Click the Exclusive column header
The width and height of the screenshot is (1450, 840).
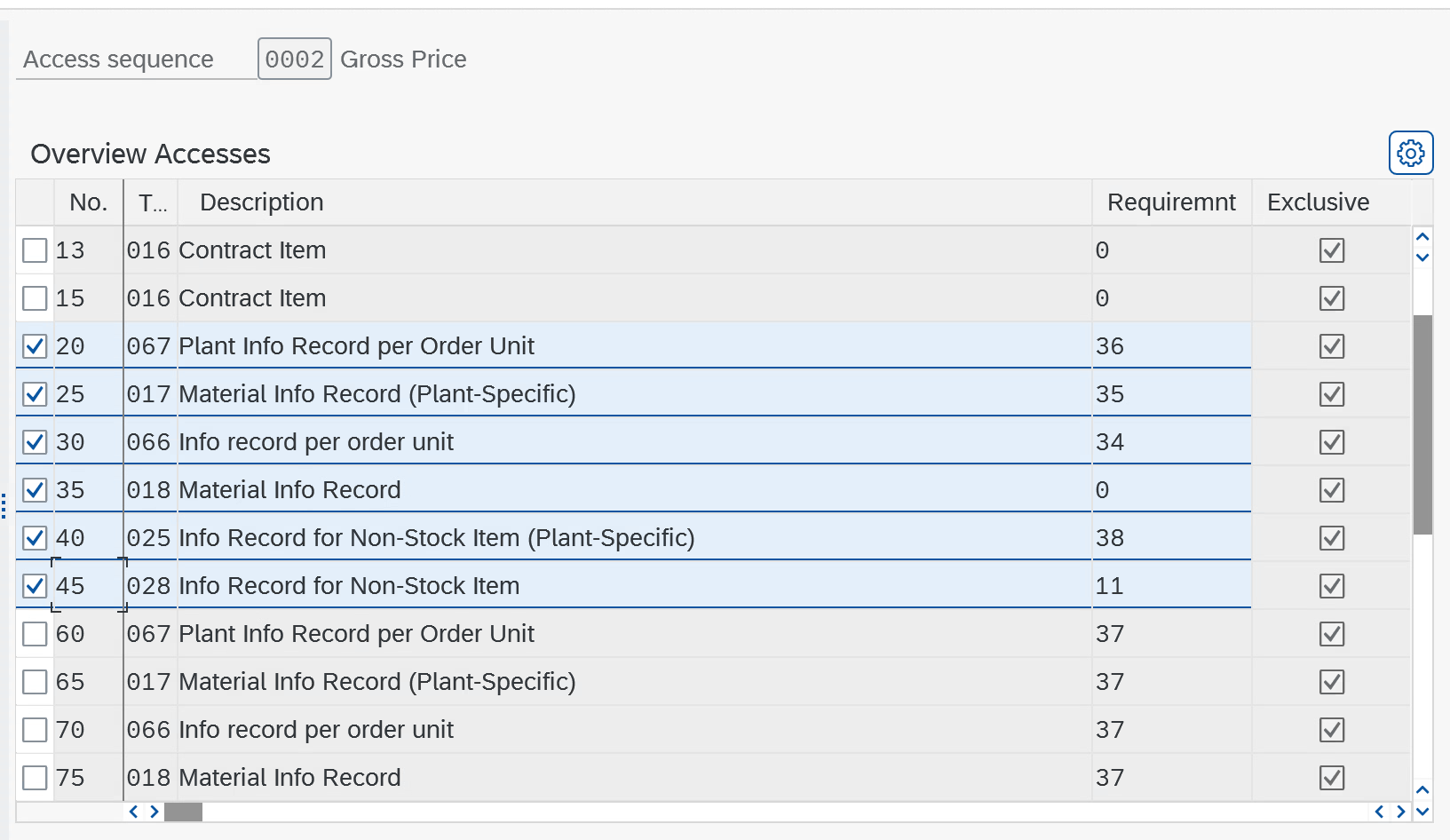pos(1318,202)
